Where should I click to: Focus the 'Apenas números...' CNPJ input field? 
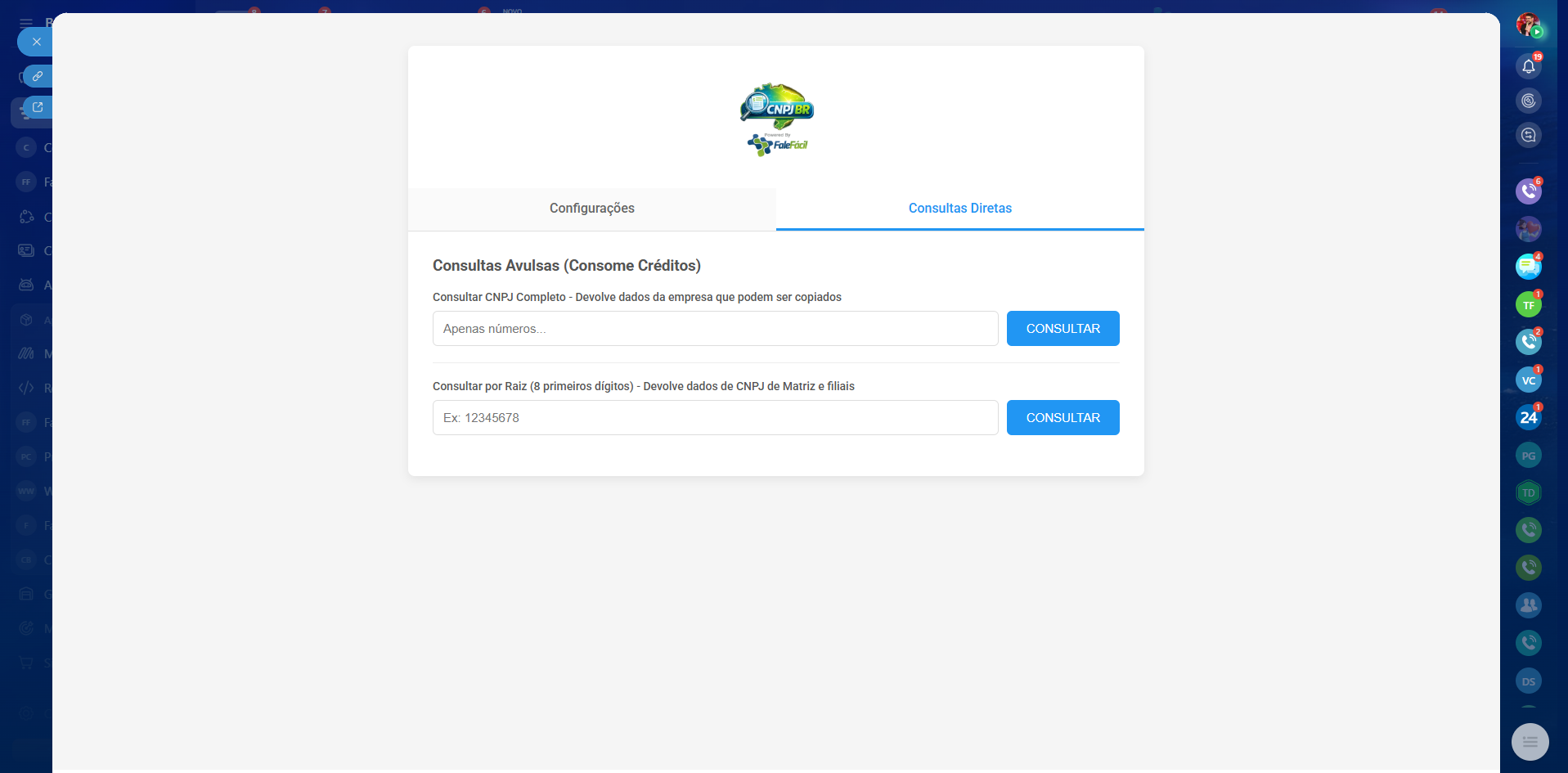pyautogui.click(x=715, y=329)
